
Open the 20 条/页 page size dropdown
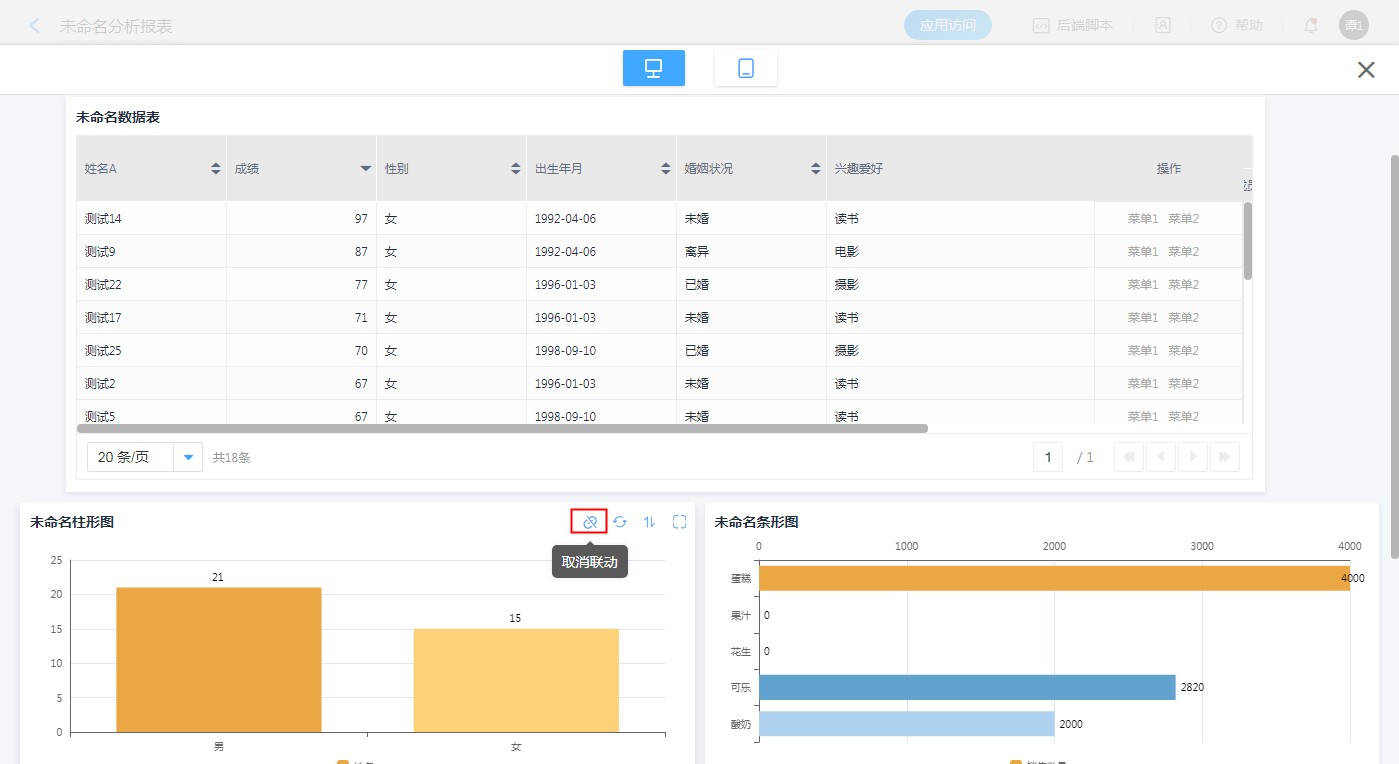[x=188, y=457]
